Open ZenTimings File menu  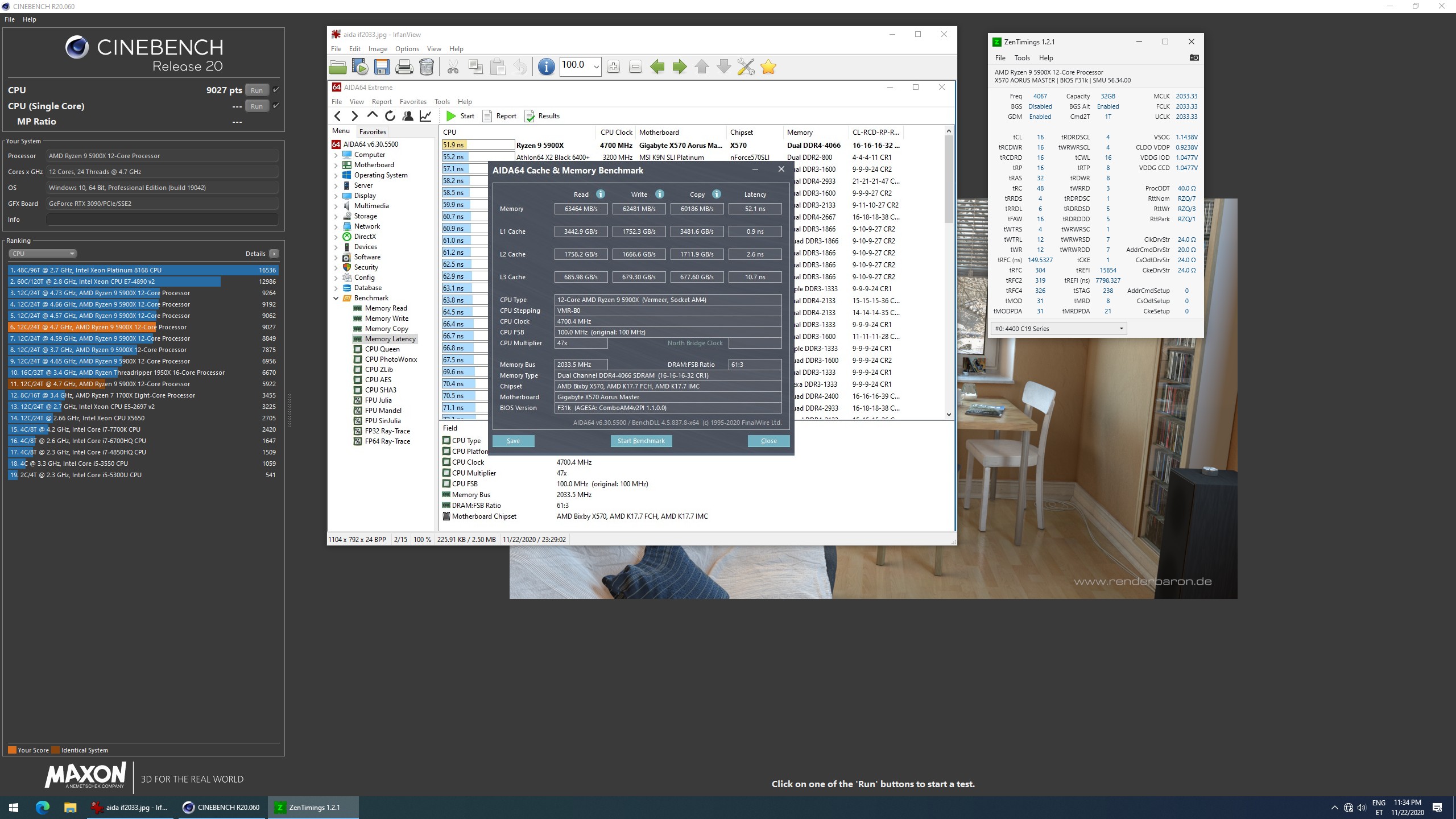pyautogui.click(x=1000, y=58)
